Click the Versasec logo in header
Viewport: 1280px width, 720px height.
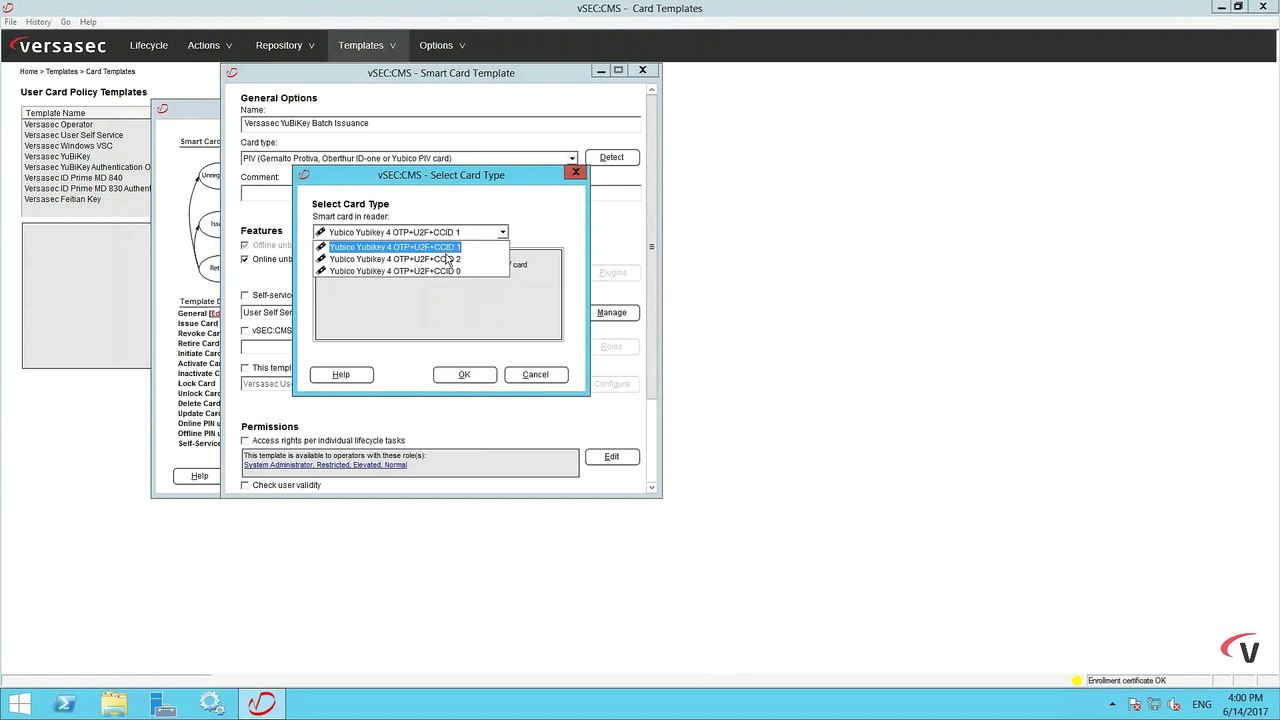[x=57, y=45]
